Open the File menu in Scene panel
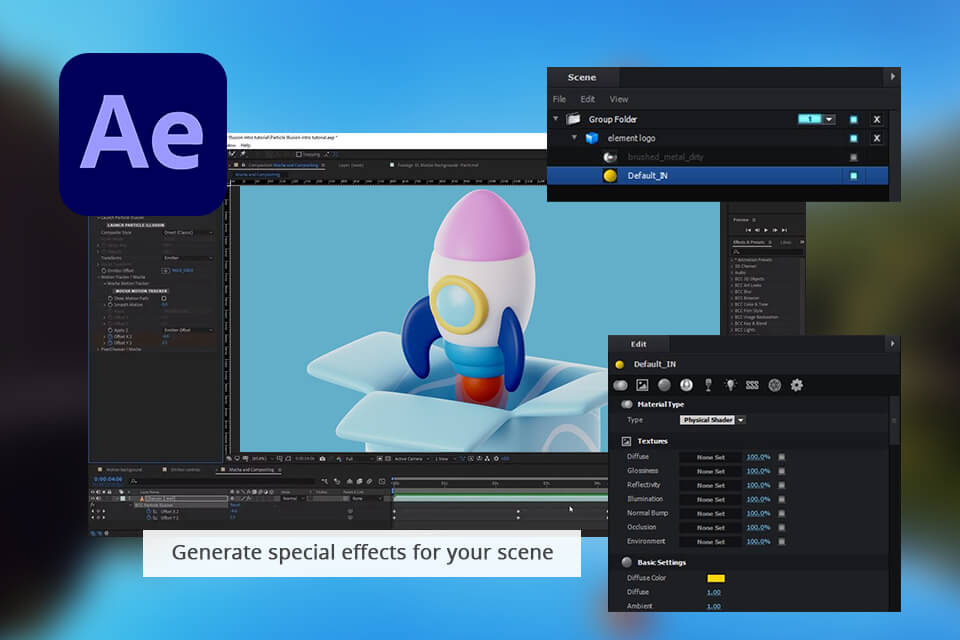The width and height of the screenshot is (960, 640). click(560, 99)
